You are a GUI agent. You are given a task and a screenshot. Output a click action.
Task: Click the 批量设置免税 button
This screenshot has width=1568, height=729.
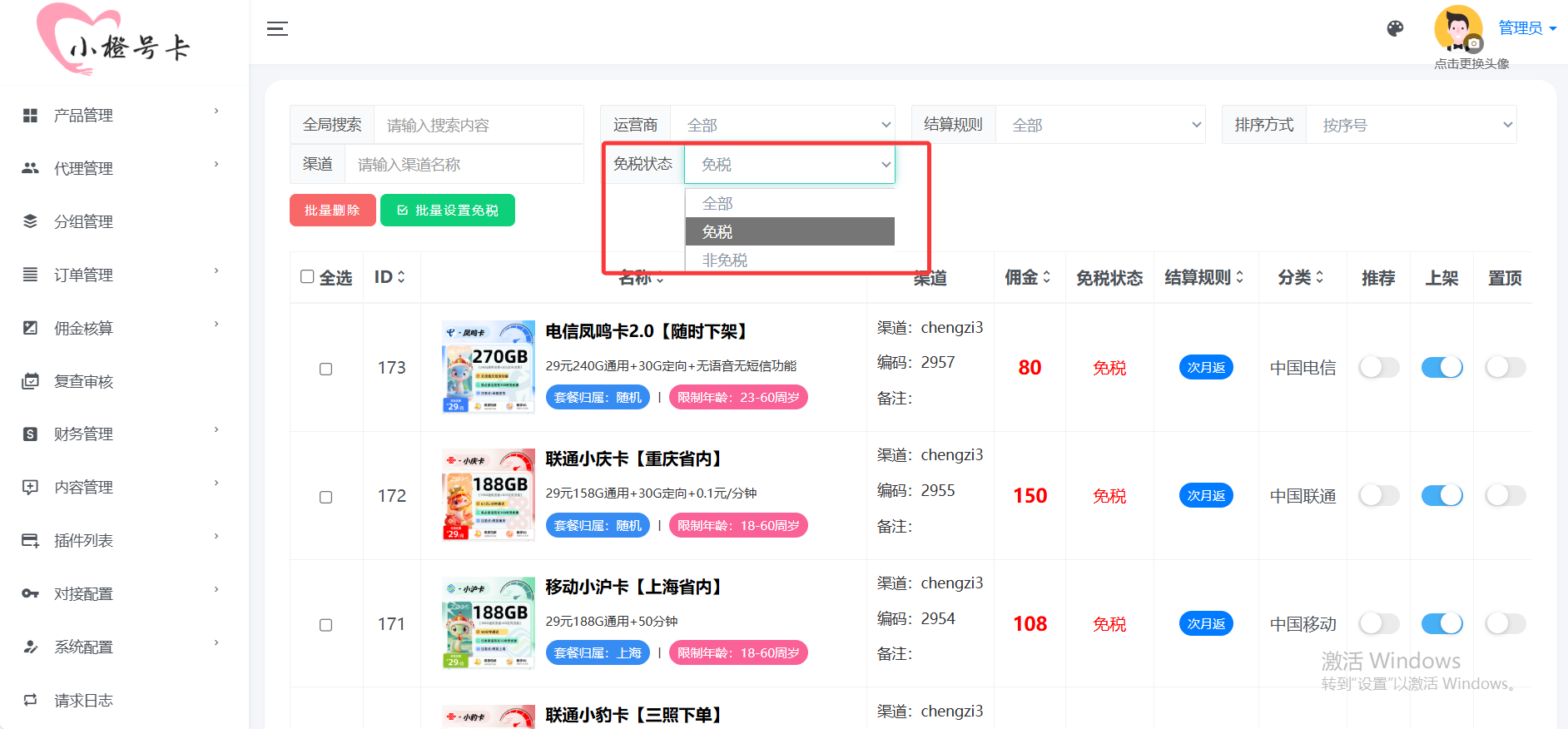coord(448,211)
